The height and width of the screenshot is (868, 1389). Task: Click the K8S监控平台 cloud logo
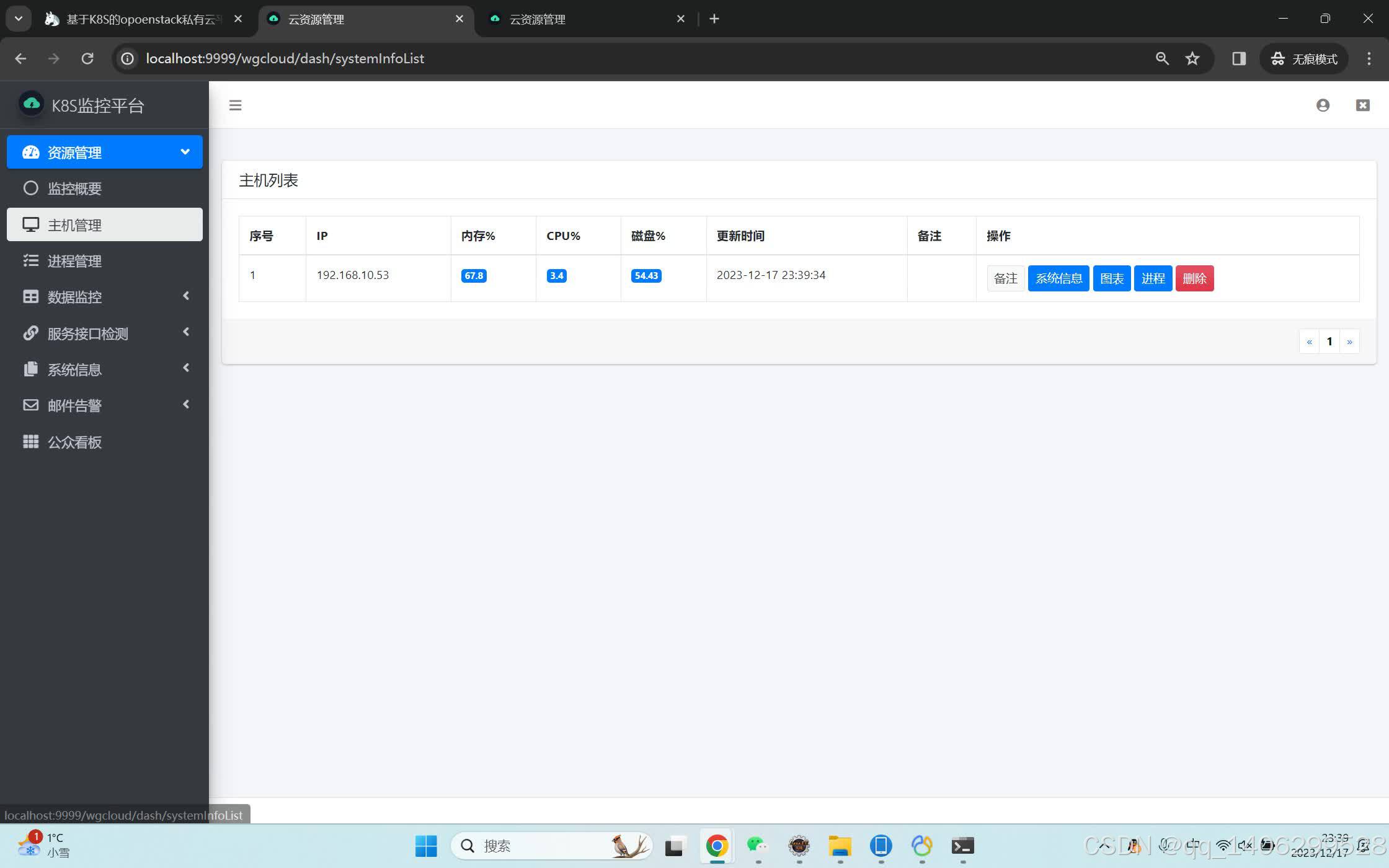click(x=31, y=104)
